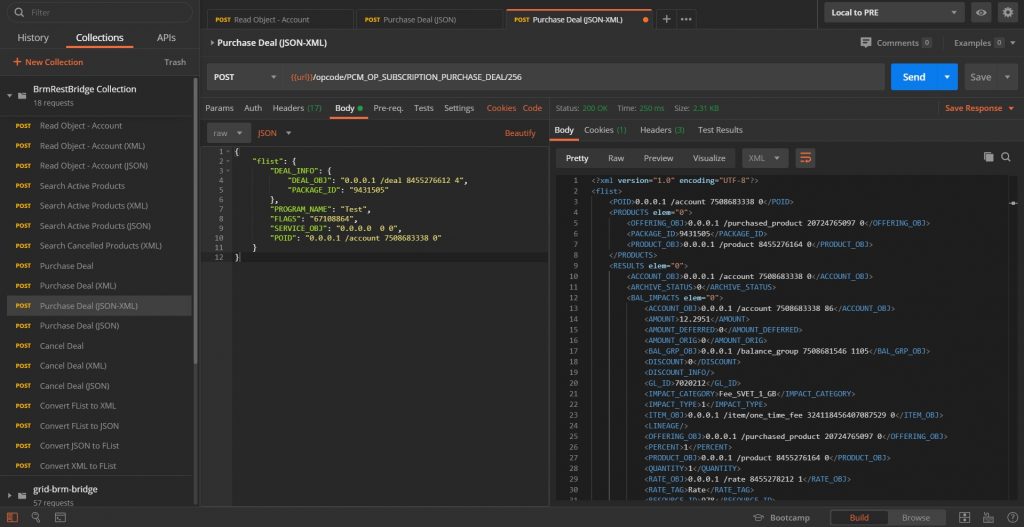Screen dimensions: 1024x527
Task: Switch to the History sidebar tab
Action: (x=33, y=38)
